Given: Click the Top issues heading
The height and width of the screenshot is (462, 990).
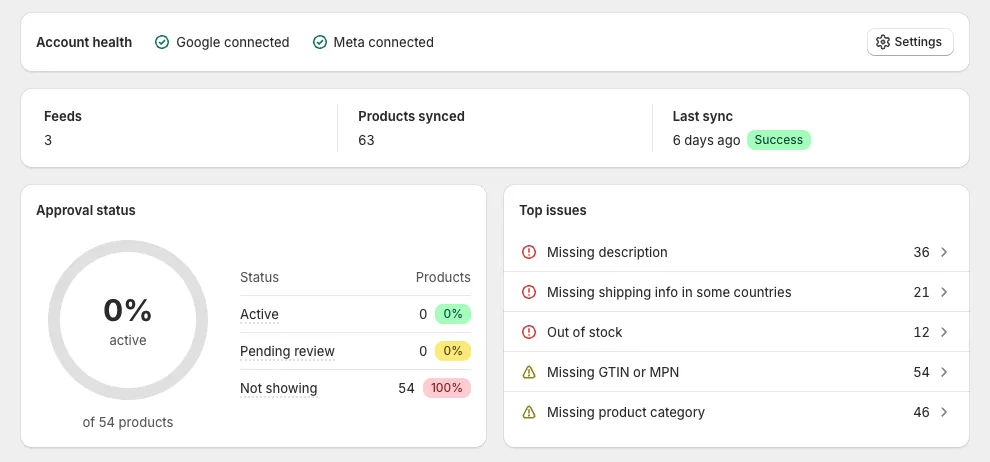Looking at the screenshot, I should pos(552,210).
